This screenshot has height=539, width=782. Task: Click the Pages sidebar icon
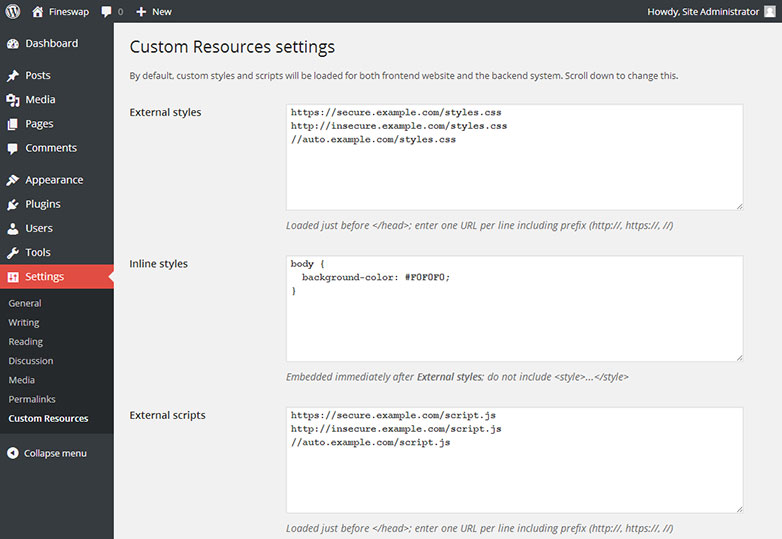pos(13,124)
